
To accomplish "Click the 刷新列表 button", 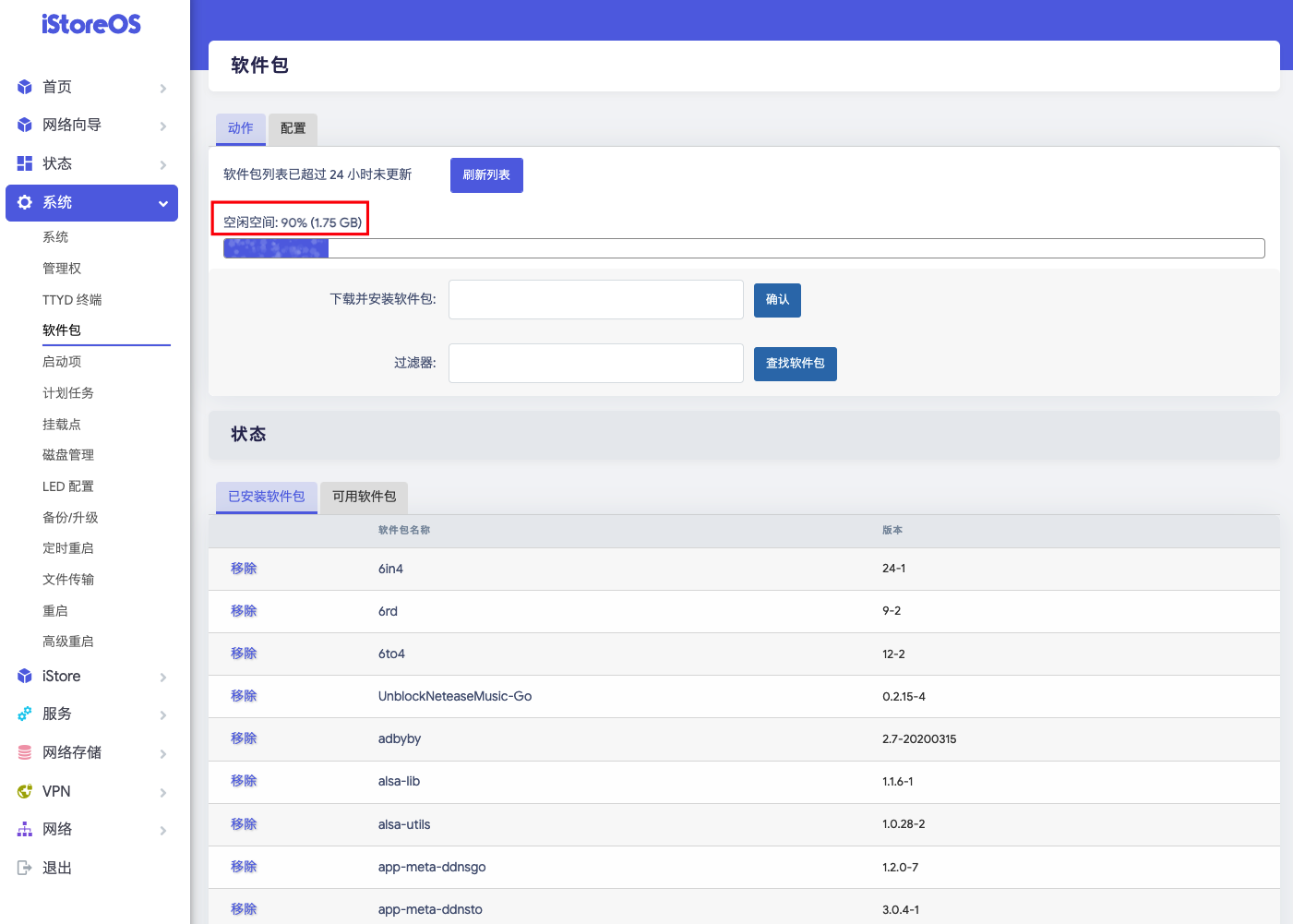I will (486, 174).
